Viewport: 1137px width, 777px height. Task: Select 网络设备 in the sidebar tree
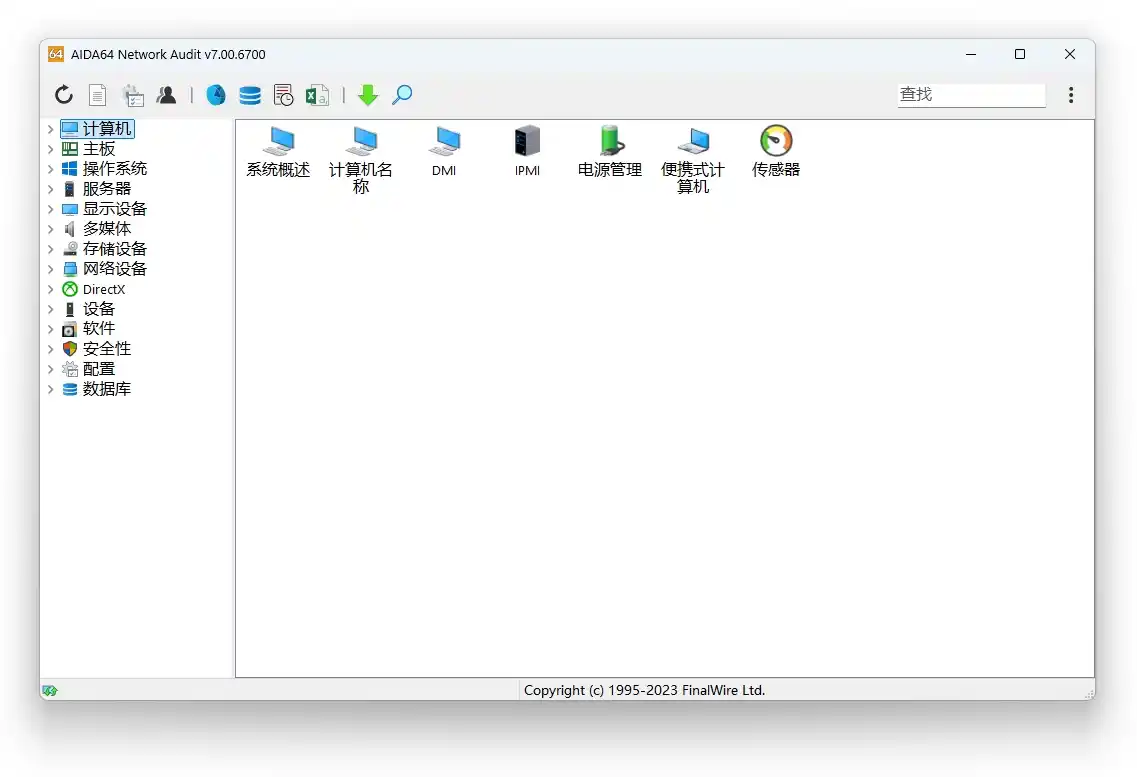click(x=104, y=269)
